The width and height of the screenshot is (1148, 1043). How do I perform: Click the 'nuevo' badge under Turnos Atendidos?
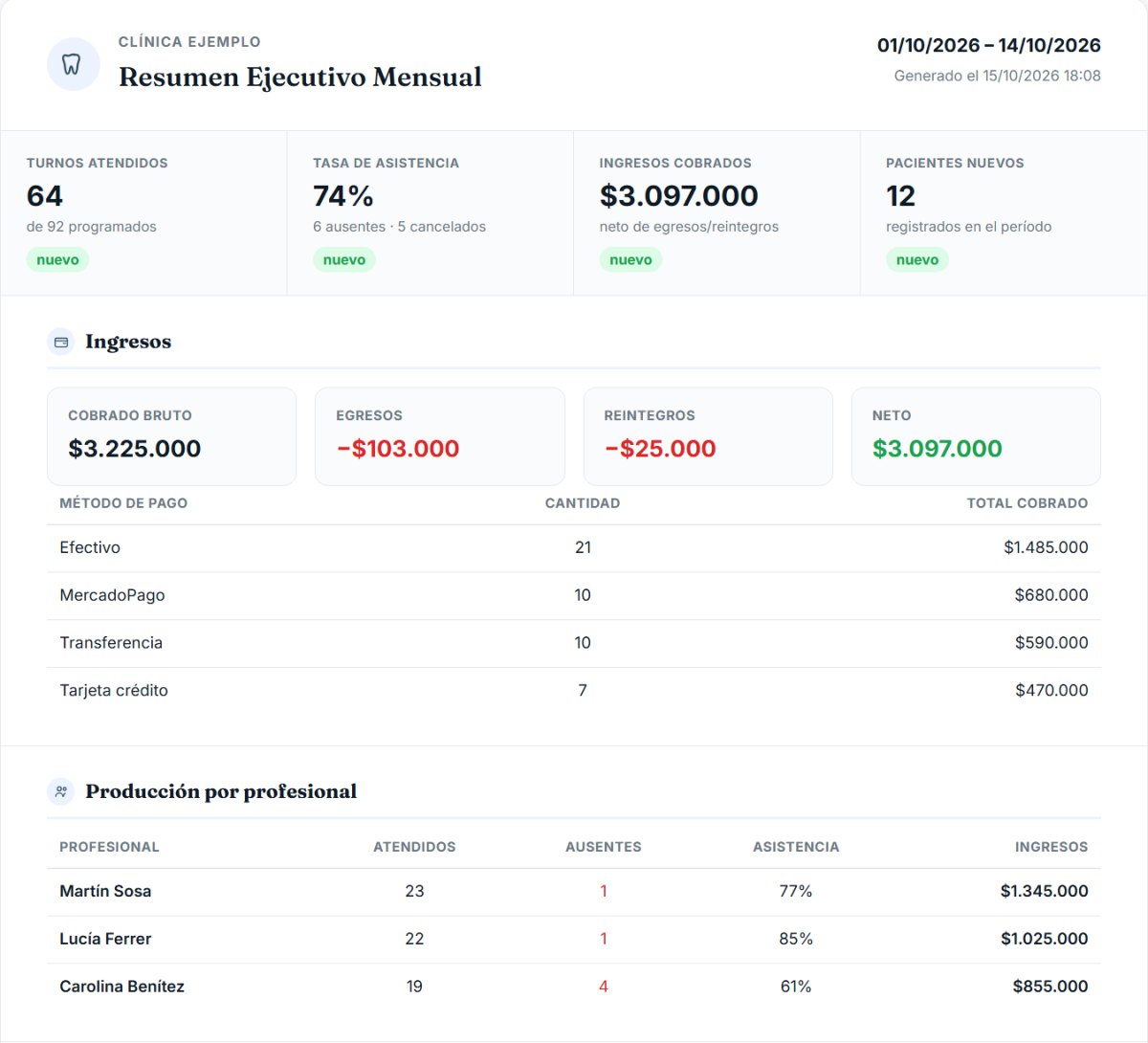tap(57, 259)
